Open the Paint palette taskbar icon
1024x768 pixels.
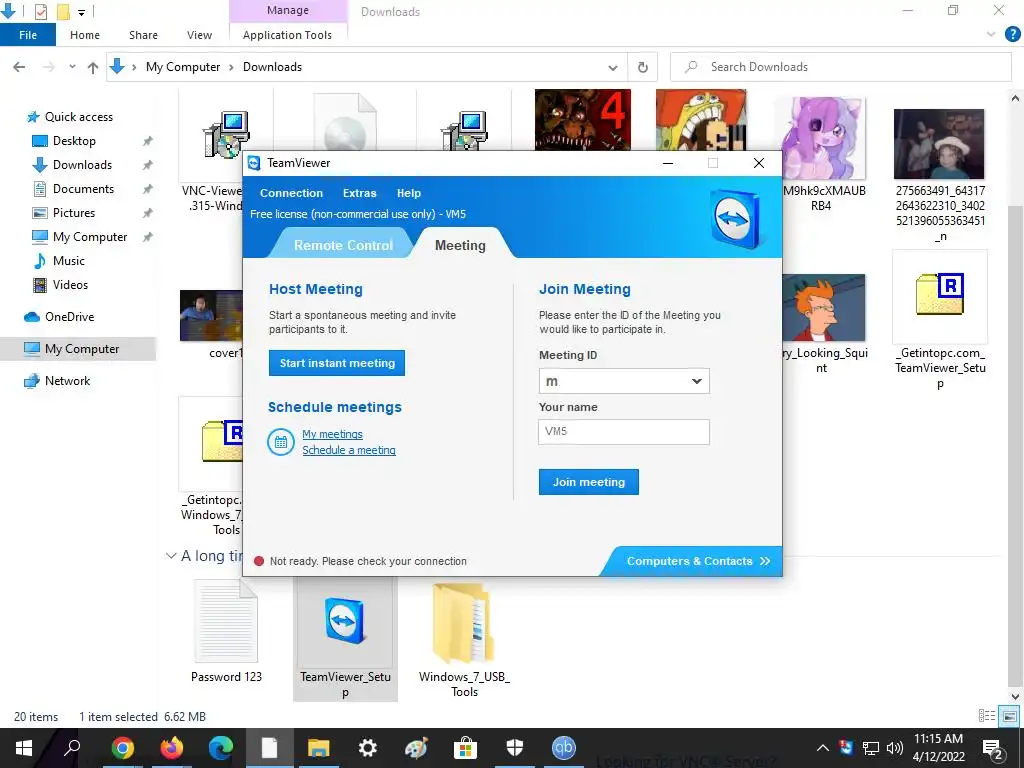tap(416, 748)
